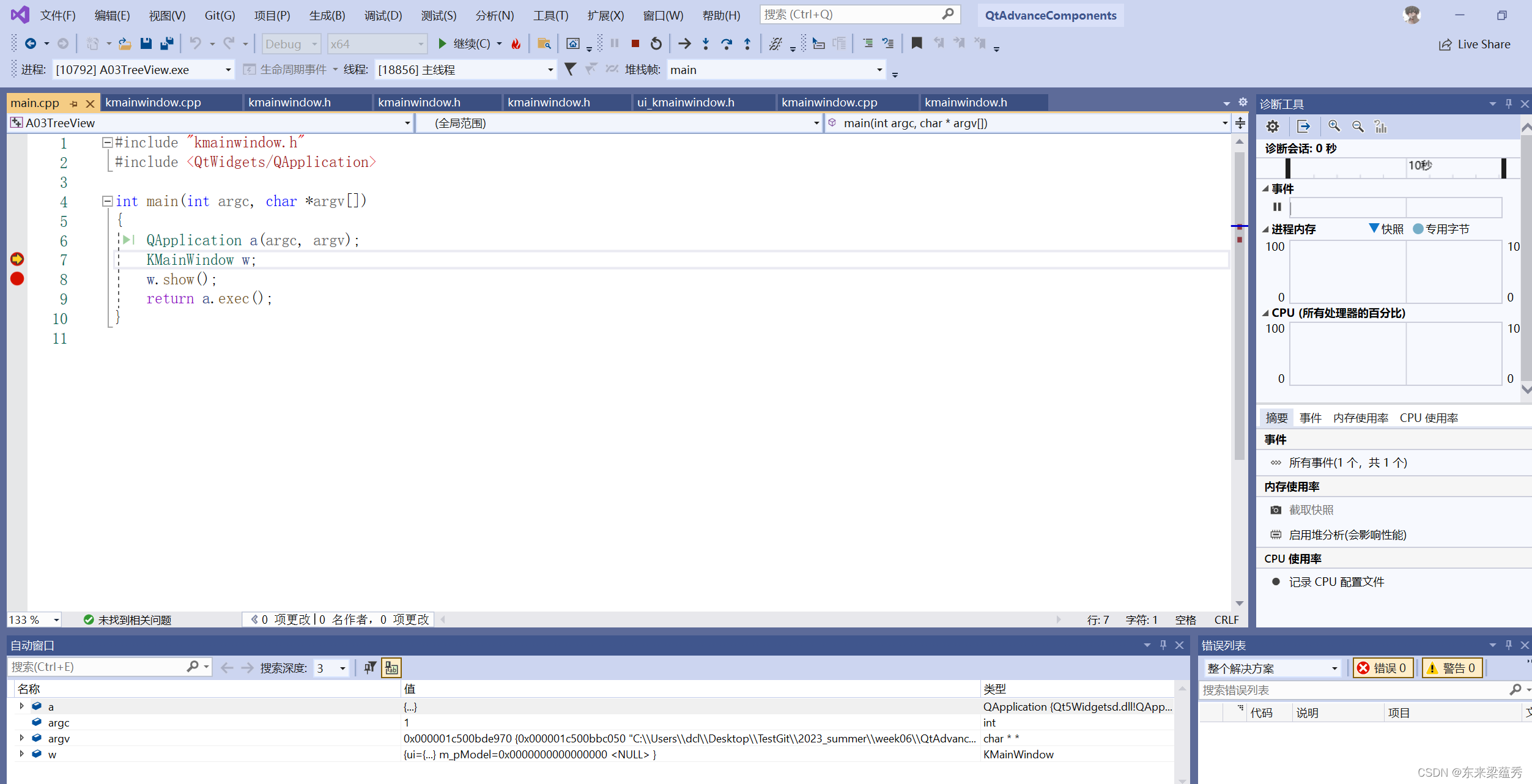
Task: Click the pin icon in 自动窗口 toolbar
Action: pos(369,668)
